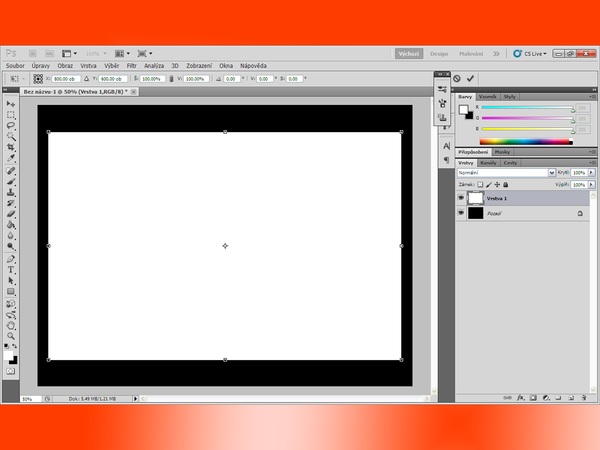Pick the Crop tool
The height and width of the screenshot is (450, 600).
(x=11, y=148)
